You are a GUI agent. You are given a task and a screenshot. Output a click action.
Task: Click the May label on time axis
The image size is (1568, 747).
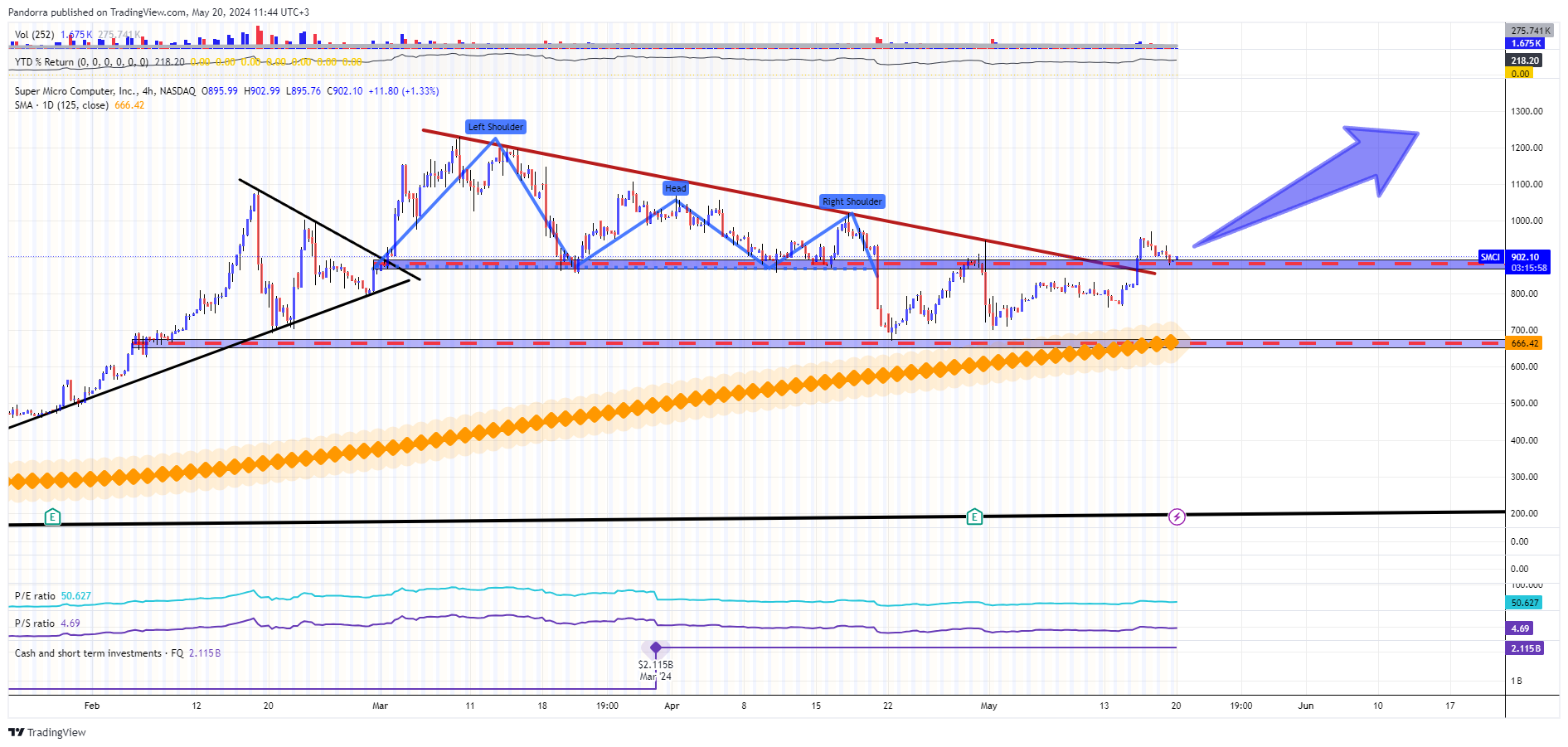pos(988,706)
